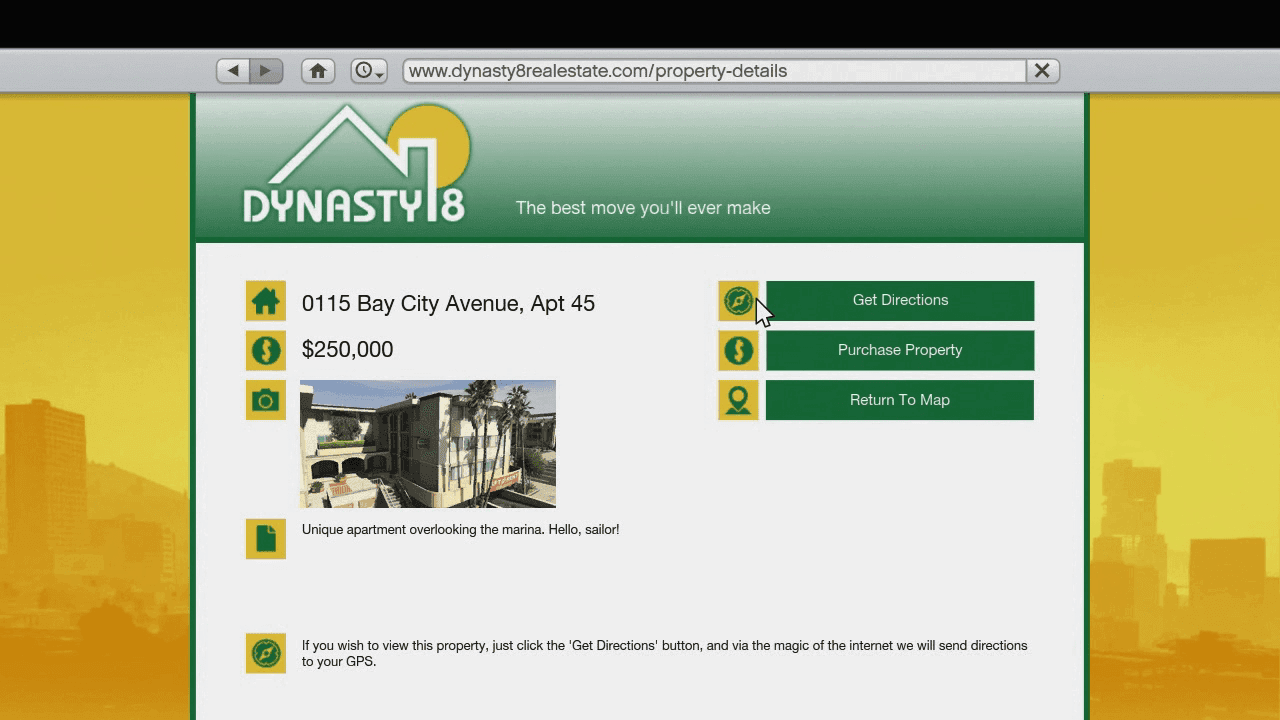Click the house icon beside the address
Screen dimensions: 1280x720
tap(266, 301)
